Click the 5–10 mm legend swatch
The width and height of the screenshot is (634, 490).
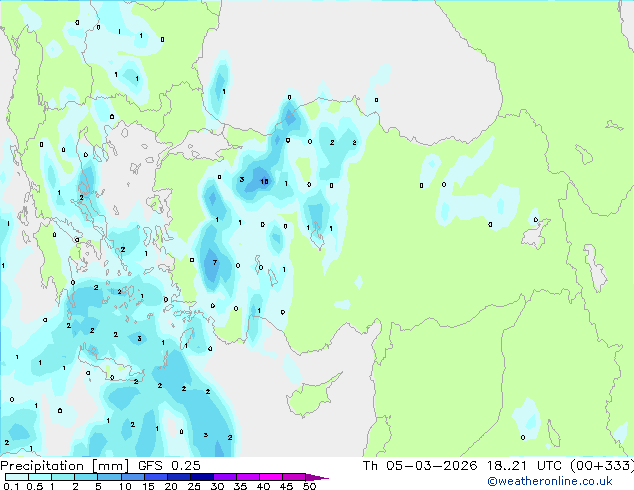109,477
